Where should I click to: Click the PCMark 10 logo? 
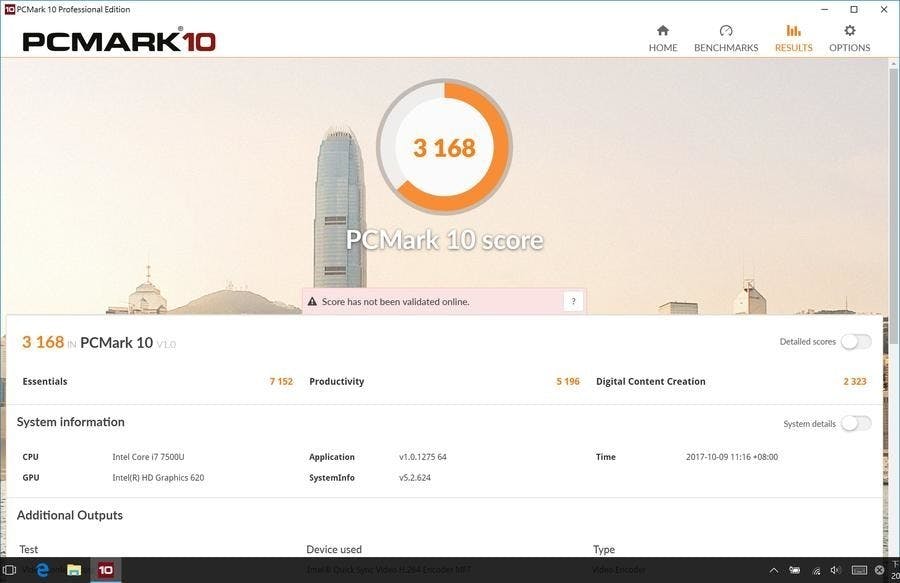click(x=119, y=41)
